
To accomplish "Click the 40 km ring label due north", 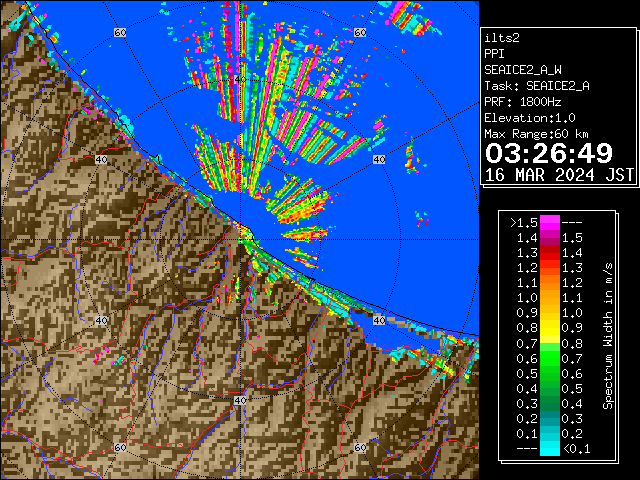I will tap(240, 79).
